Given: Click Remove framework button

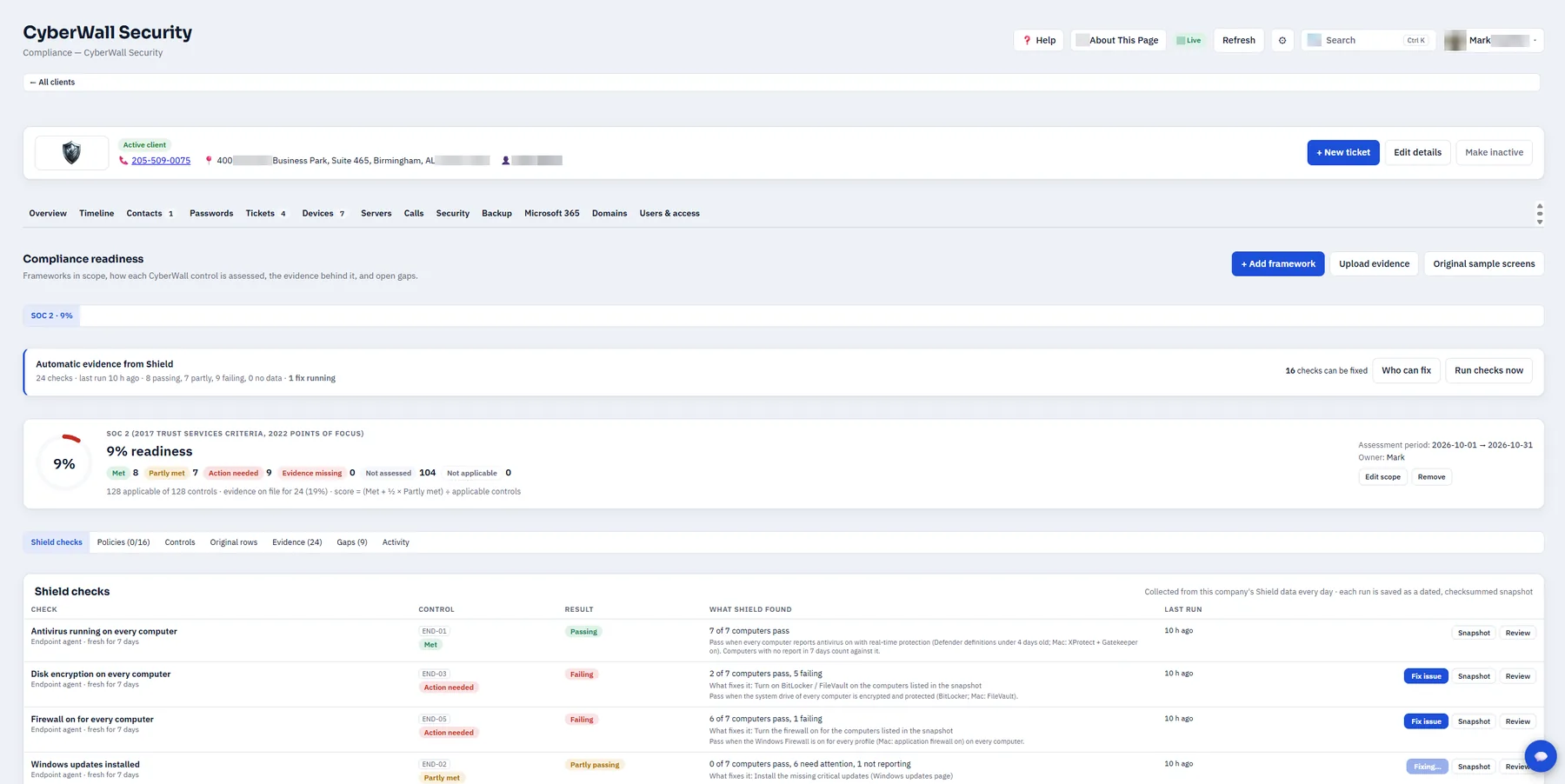Looking at the screenshot, I should pyautogui.click(x=1431, y=477).
